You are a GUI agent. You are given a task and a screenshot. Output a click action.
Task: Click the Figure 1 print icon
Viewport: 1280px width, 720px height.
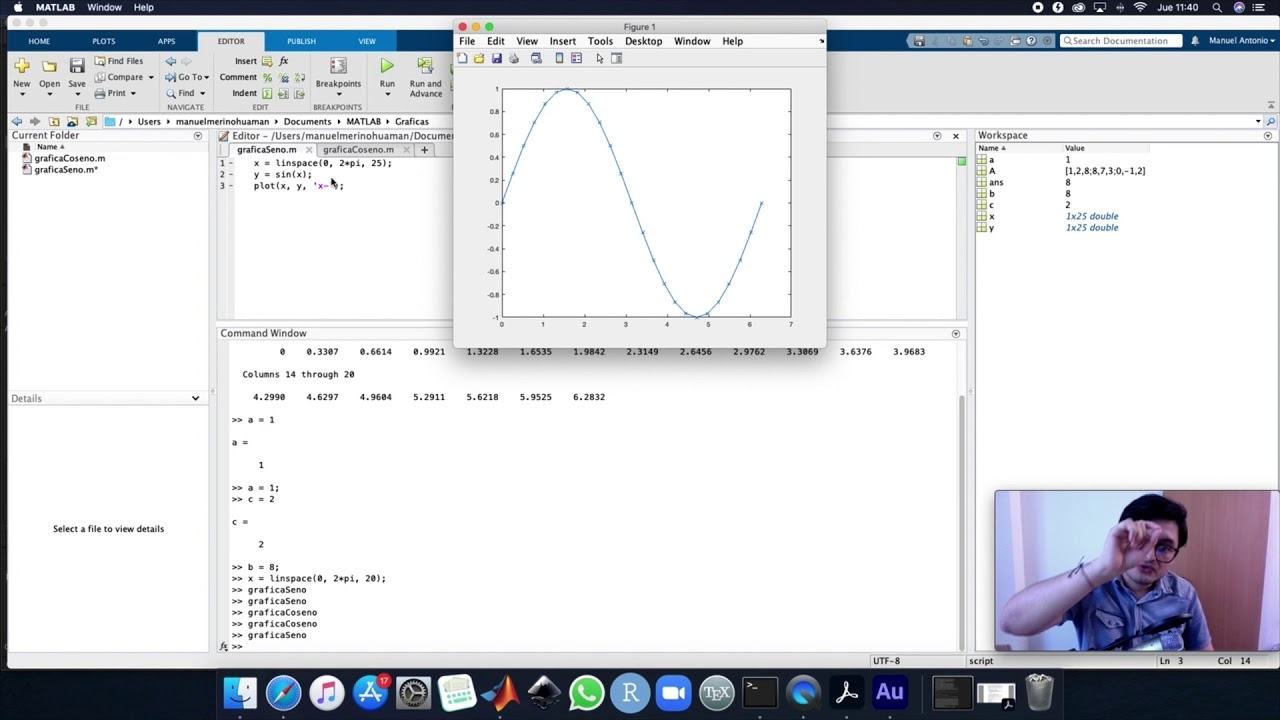coord(514,59)
